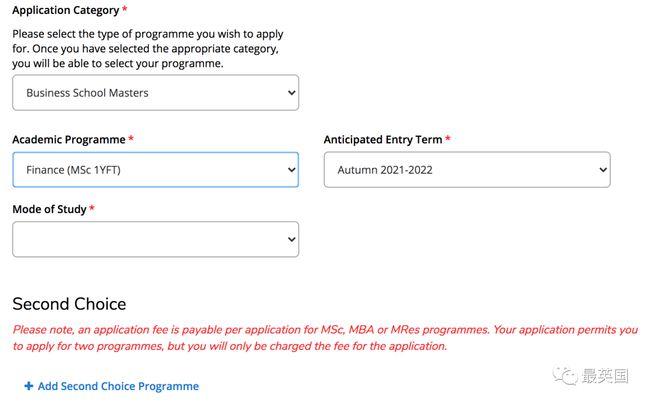Click the programme type instruction paragraph

pos(145,47)
